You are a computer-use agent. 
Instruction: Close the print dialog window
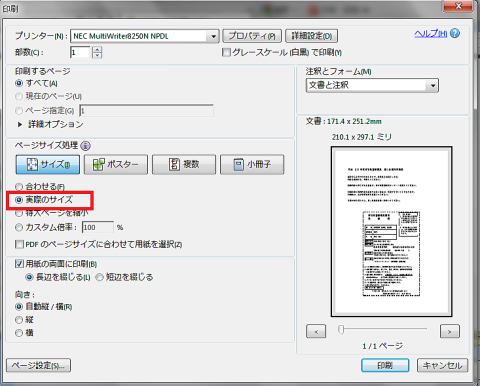459,5
